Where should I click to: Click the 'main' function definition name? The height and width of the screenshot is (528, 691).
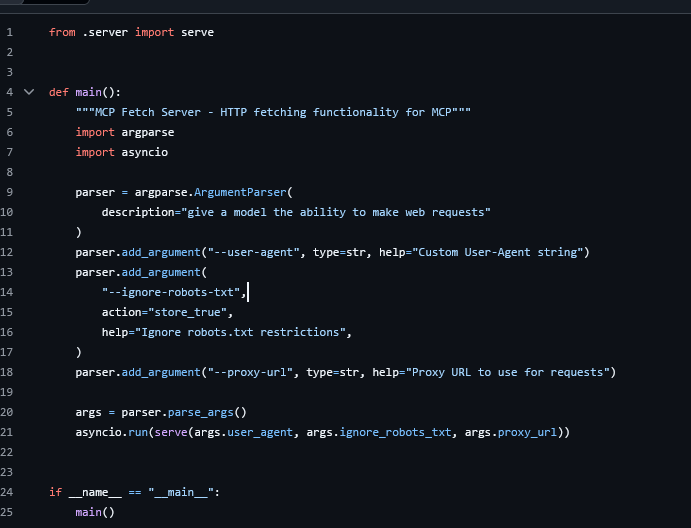click(88, 92)
